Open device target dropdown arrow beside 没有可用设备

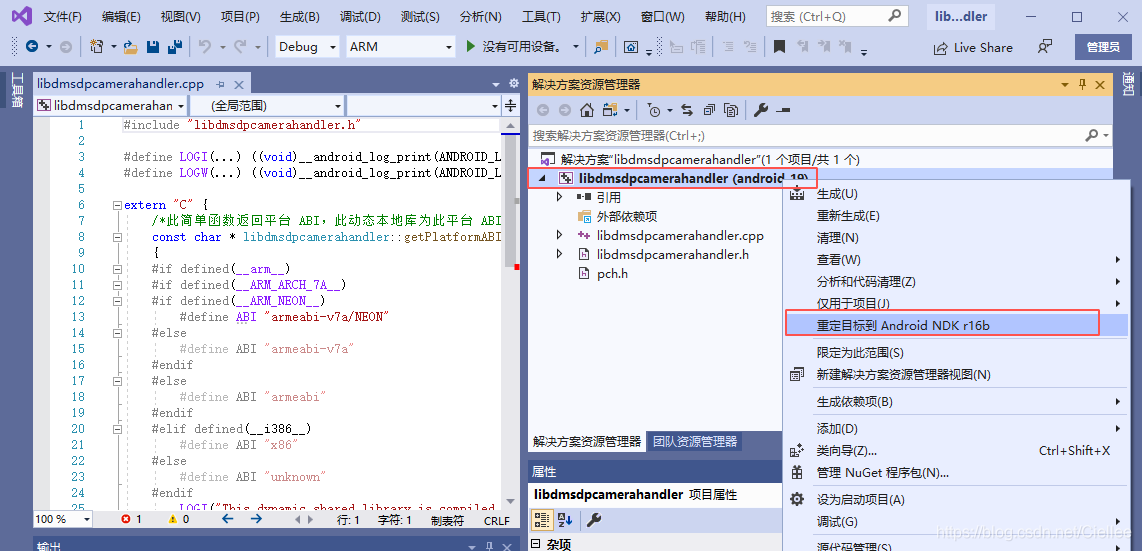click(576, 47)
